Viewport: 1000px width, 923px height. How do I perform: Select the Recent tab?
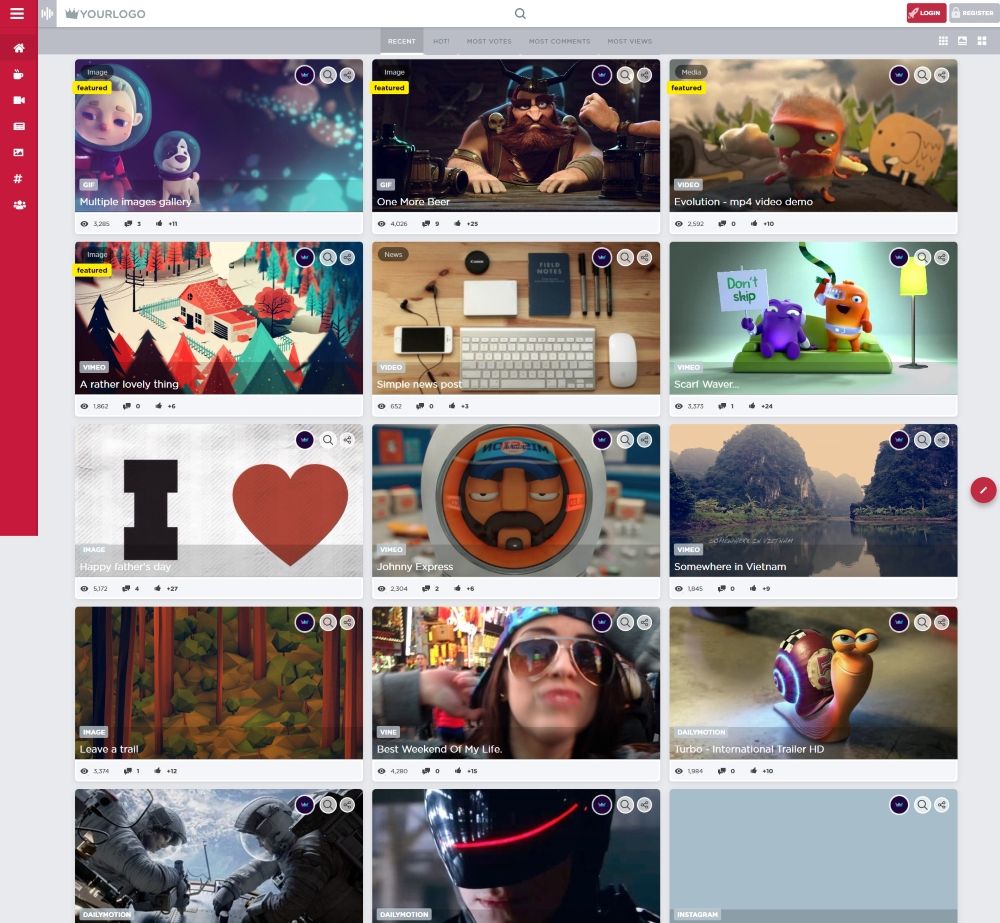tap(402, 41)
